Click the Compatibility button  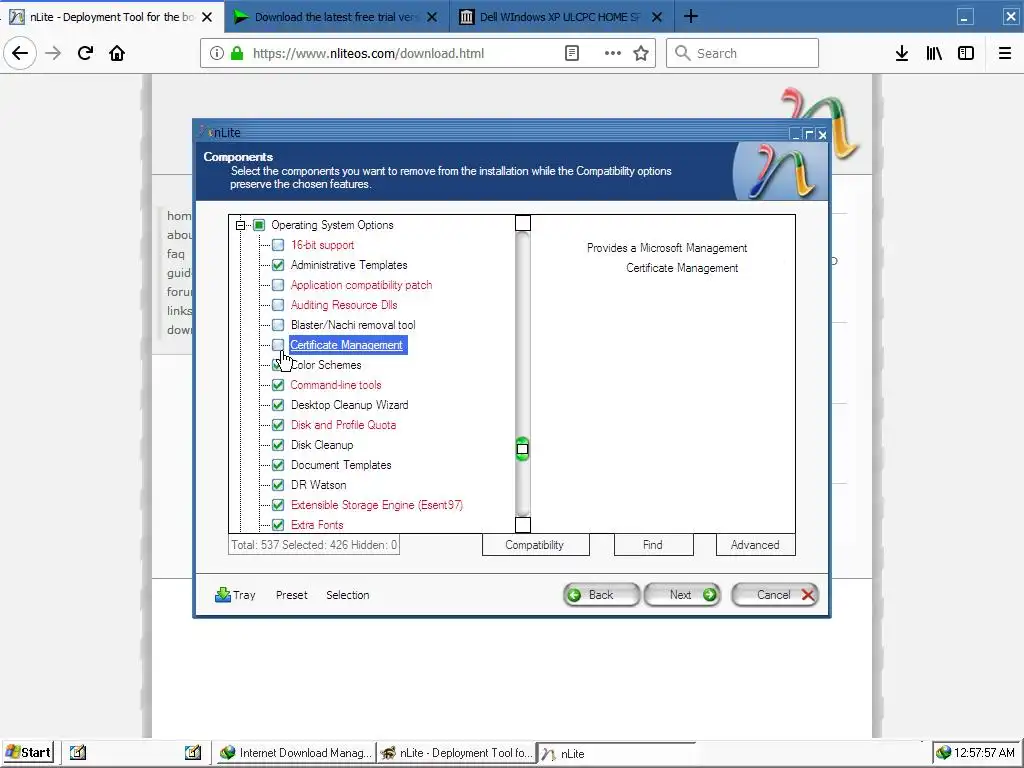pyautogui.click(x=536, y=545)
